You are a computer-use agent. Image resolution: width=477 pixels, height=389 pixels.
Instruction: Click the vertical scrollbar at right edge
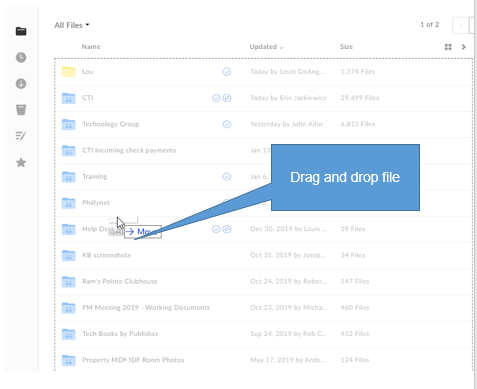pyautogui.click(x=475, y=194)
